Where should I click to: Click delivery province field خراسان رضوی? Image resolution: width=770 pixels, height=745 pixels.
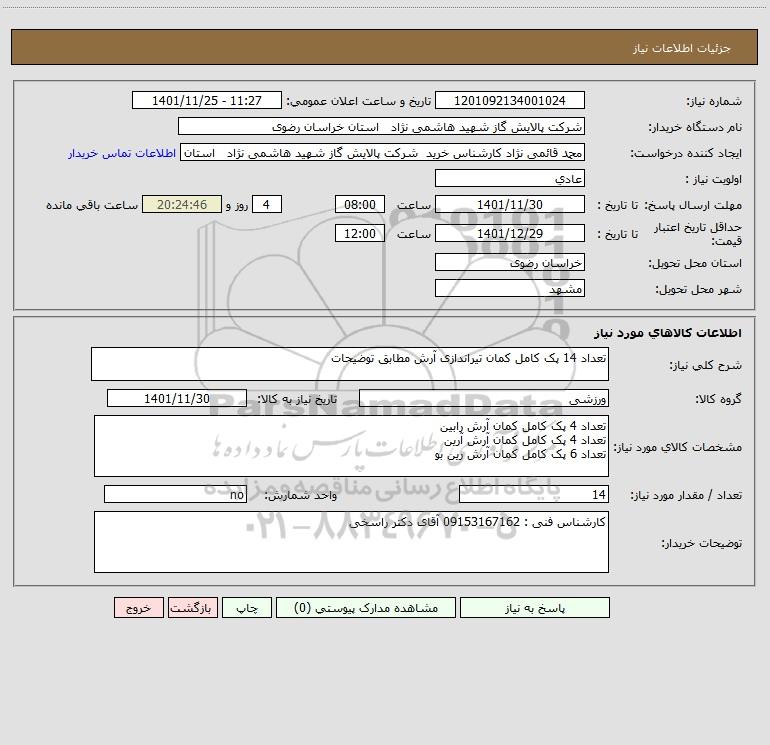click(510, 262)
